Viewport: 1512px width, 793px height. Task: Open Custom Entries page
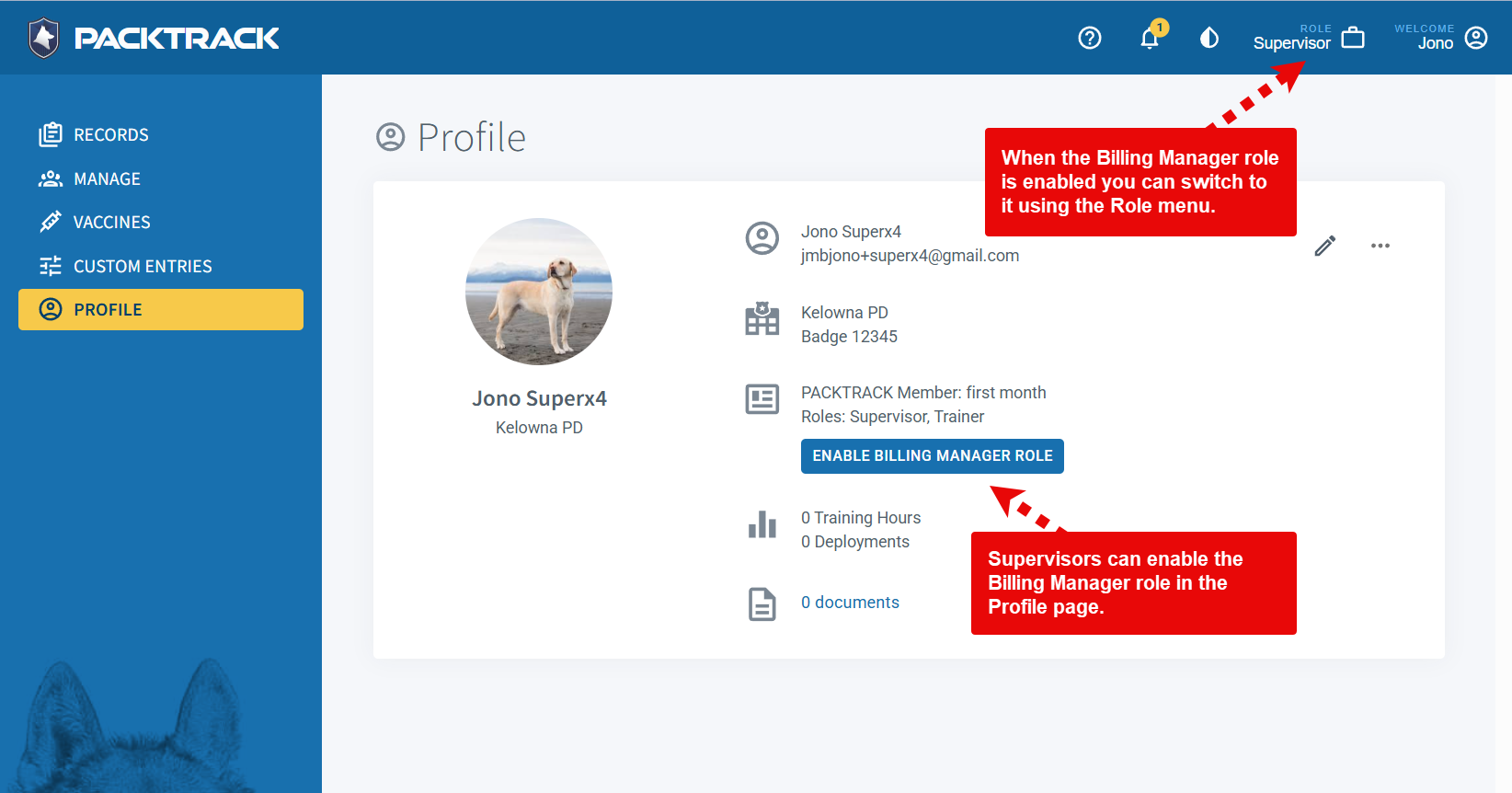point(143,267)
